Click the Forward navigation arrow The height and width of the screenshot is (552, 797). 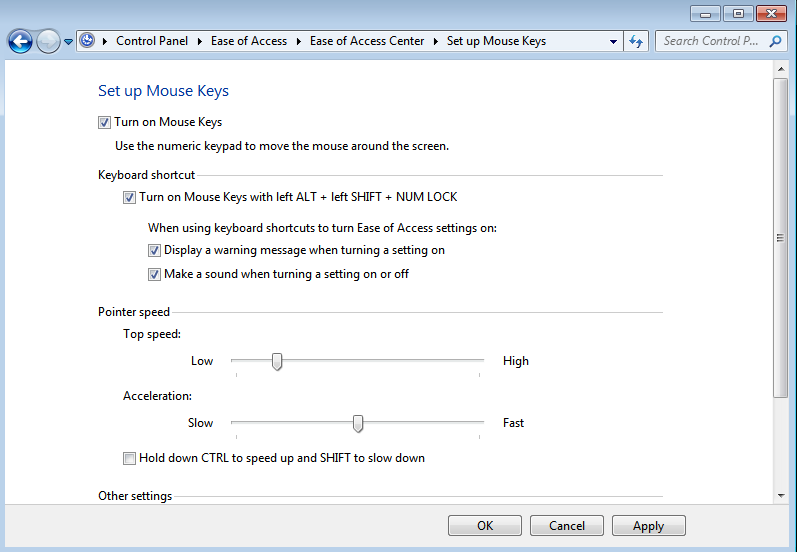click(48, 41)
